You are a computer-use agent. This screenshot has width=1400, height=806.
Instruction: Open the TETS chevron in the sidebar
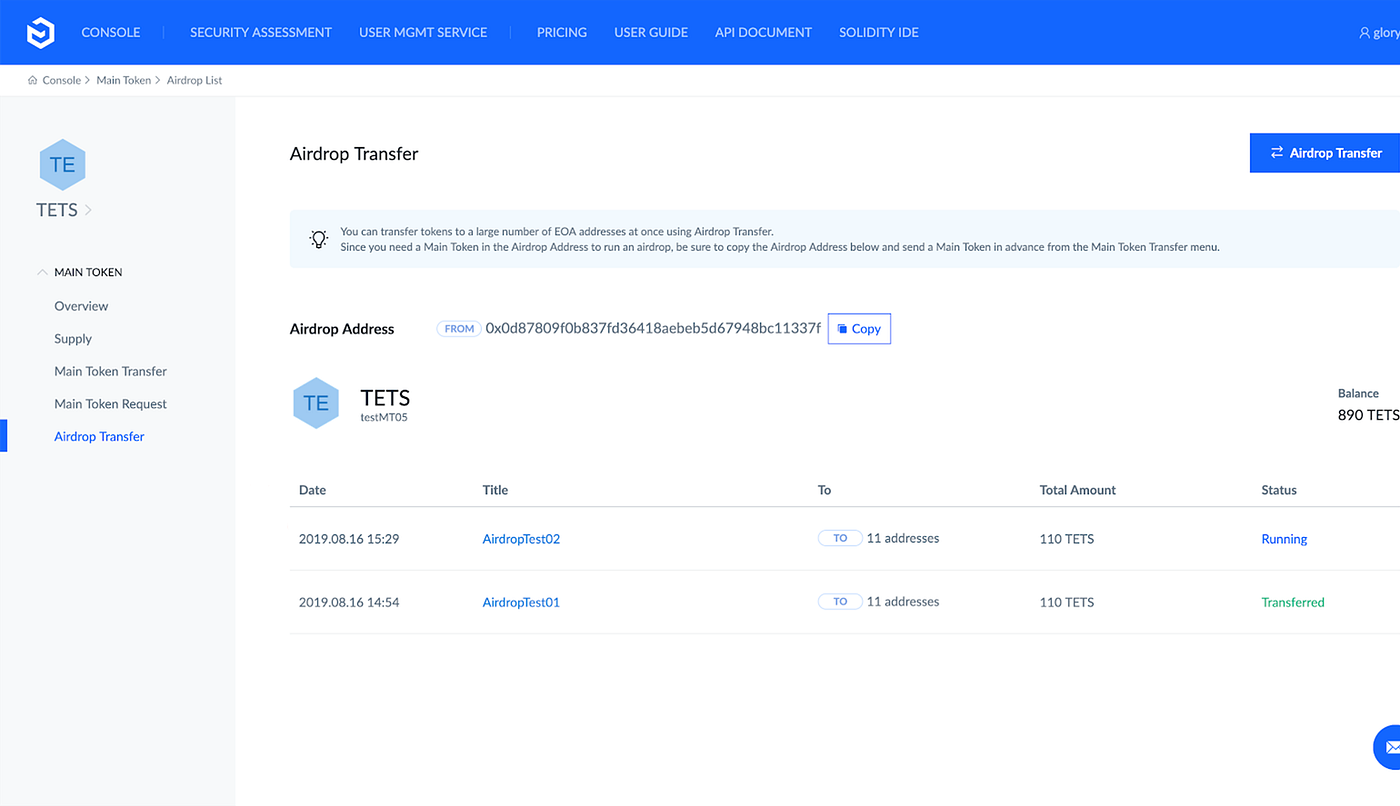(x=88, y=210)
